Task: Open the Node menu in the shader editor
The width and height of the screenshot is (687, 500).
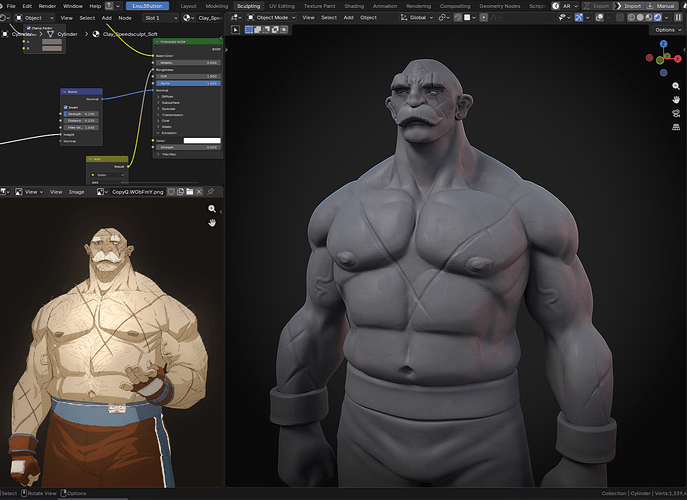Action: pos(125,18)
